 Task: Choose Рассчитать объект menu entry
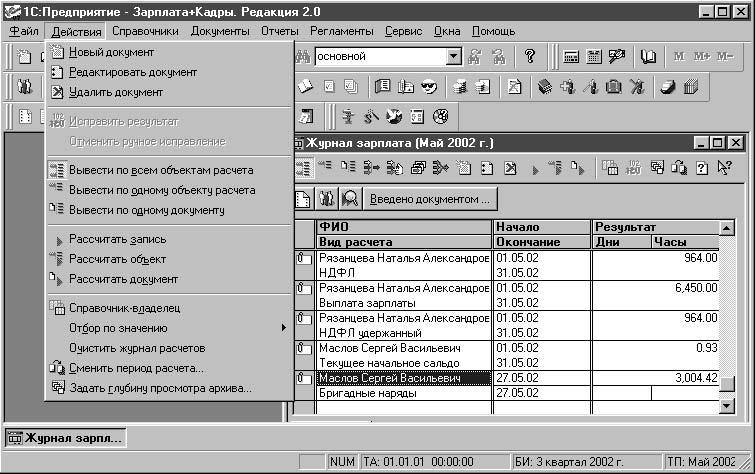[x=169, y=259]
